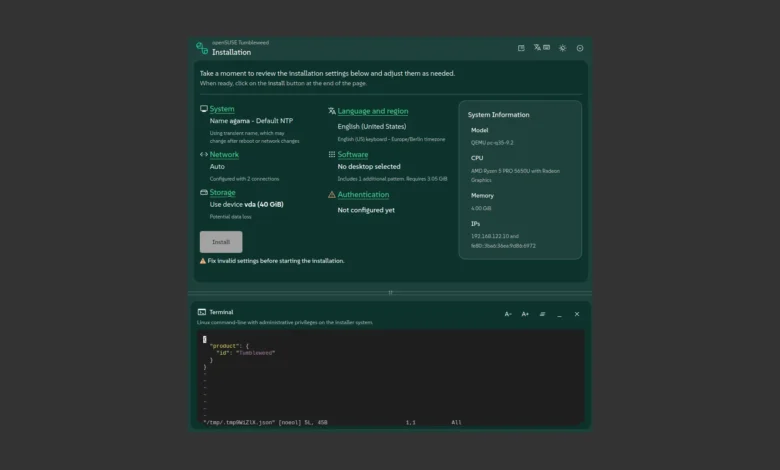
Task: Click 'Use device vda (40 GiB)' text
Action: [x=246, y=204]
